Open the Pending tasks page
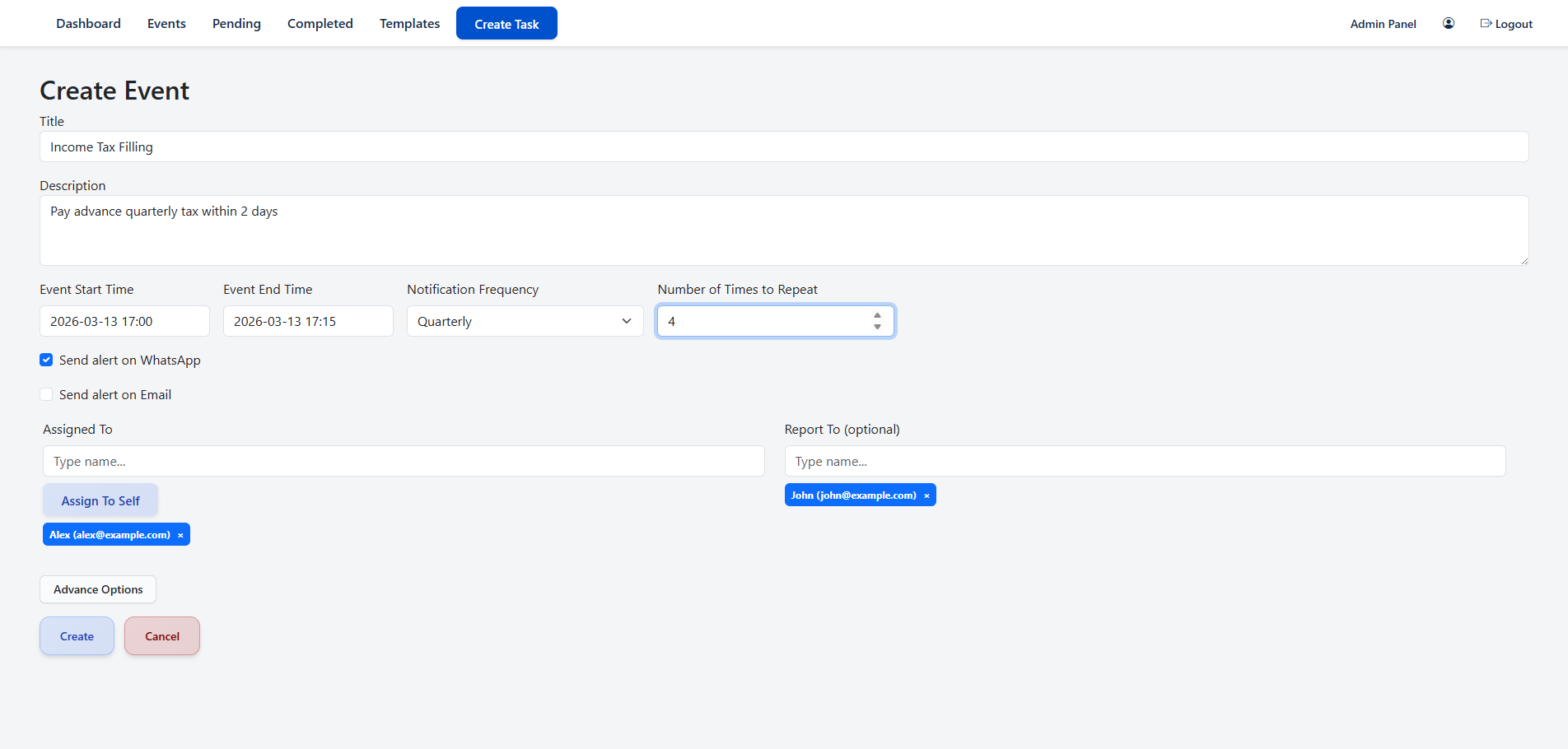This screenshot has width=1568, height=749. tap(236, 24)
